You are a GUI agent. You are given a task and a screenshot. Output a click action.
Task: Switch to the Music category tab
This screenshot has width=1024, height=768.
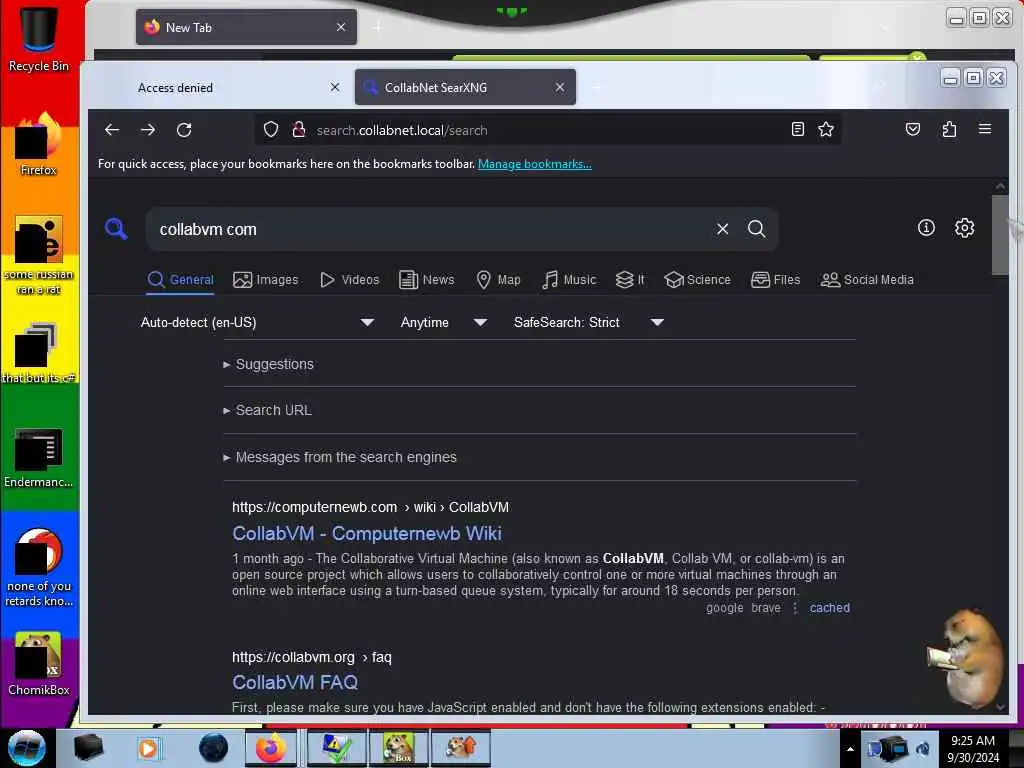point(569,280)
